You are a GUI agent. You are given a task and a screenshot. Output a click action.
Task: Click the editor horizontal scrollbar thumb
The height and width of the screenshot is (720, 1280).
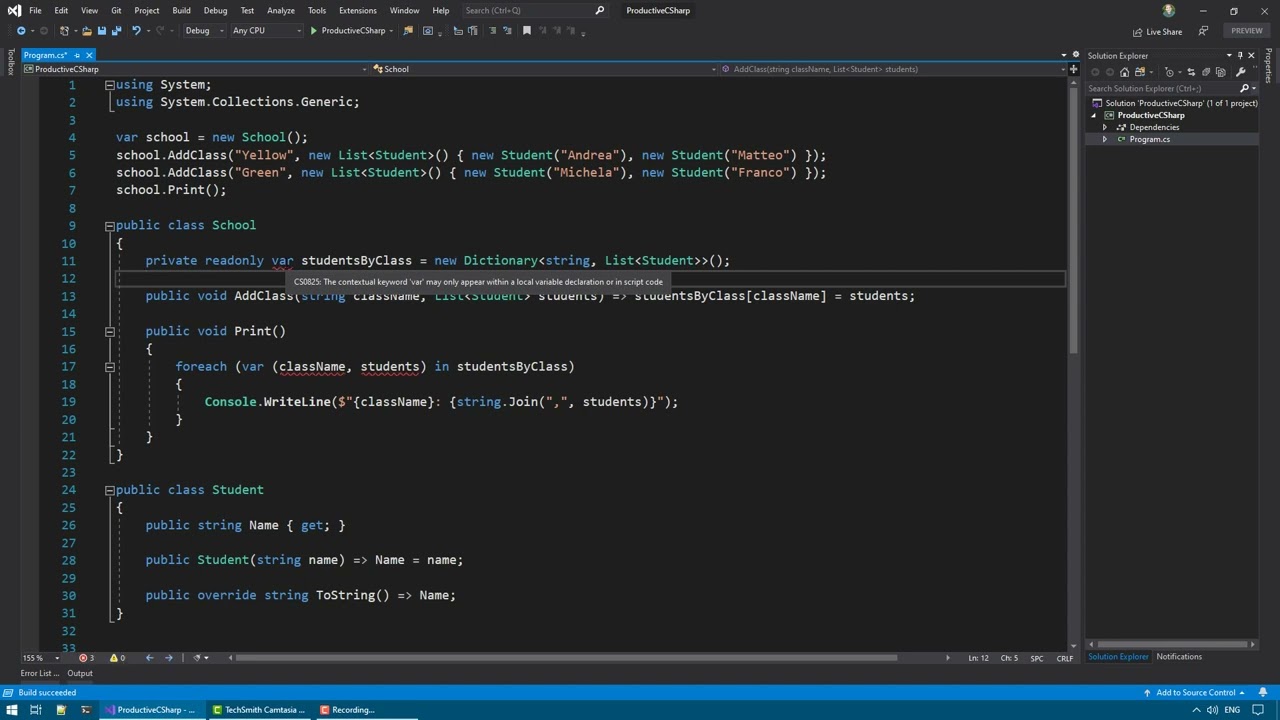(567, 658)
